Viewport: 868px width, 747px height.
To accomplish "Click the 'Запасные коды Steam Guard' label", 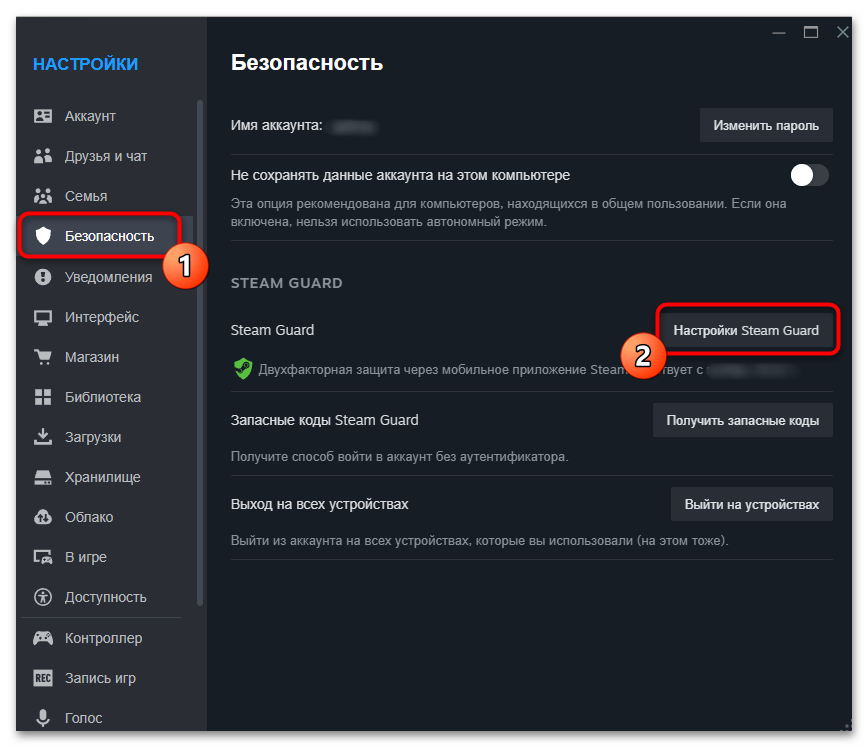I will [x=324, y=420].
